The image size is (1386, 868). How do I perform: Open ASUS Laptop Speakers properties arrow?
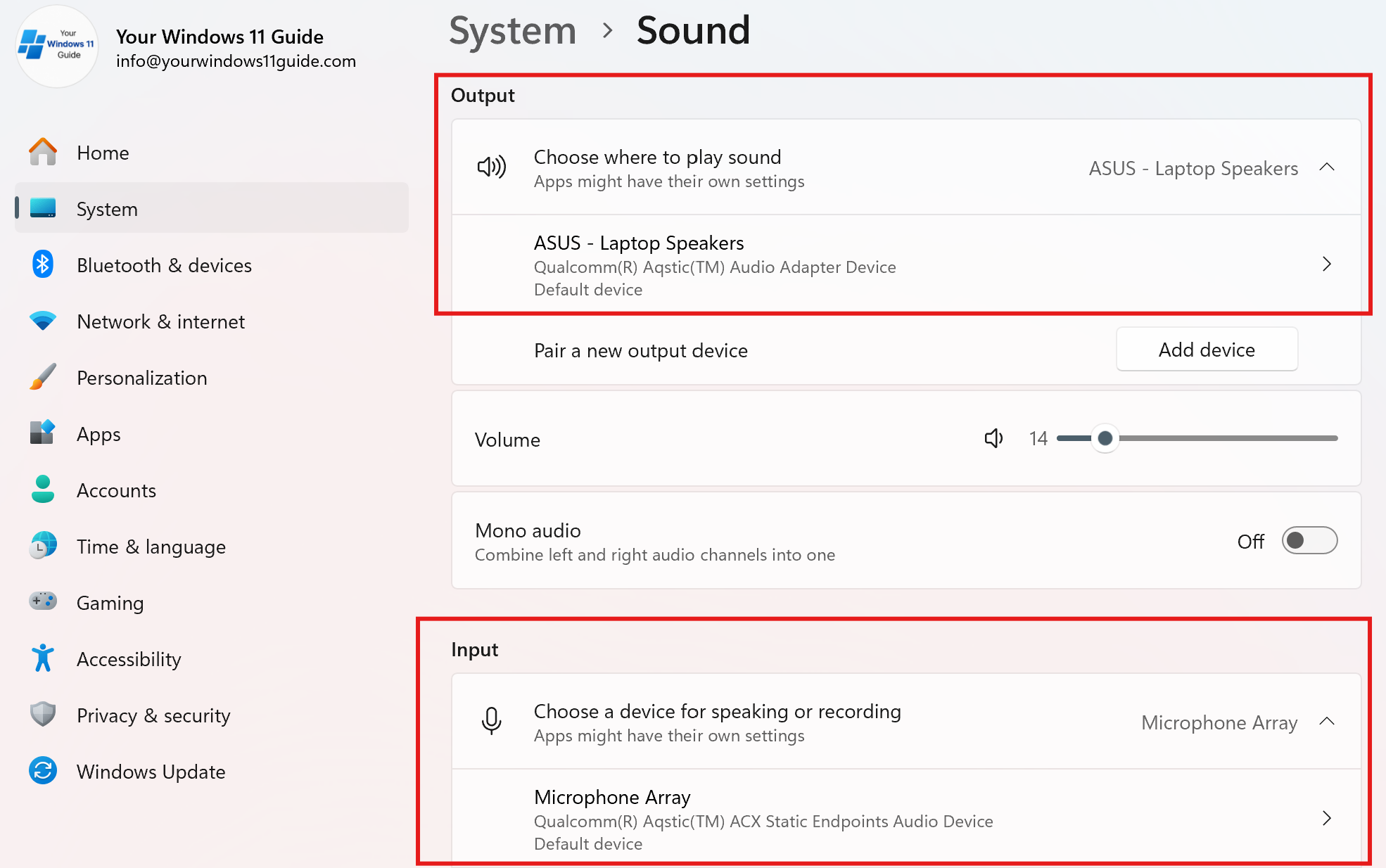(x=1327, y=264)
